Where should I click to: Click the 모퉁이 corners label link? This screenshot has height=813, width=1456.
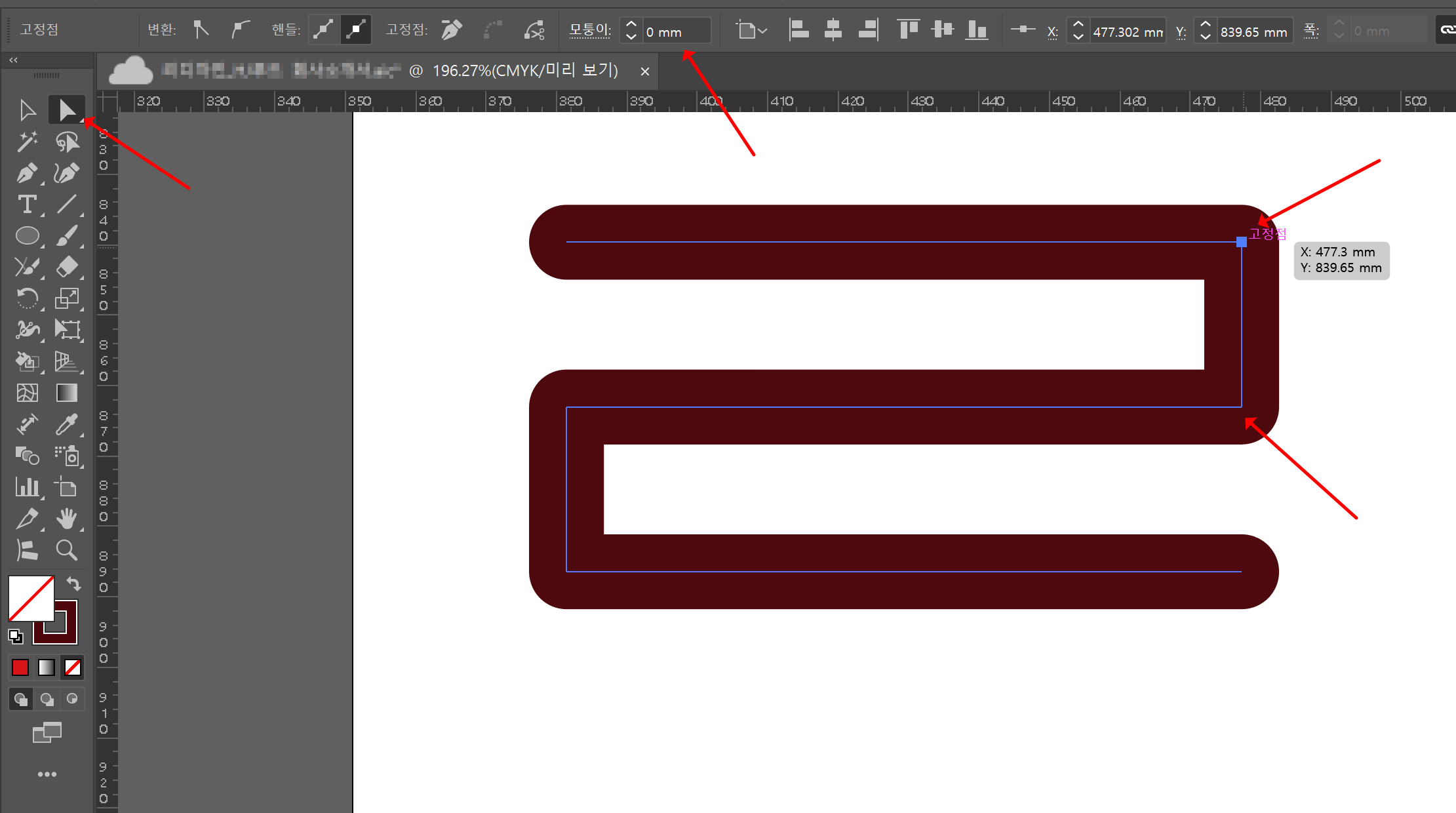point(589,30)
